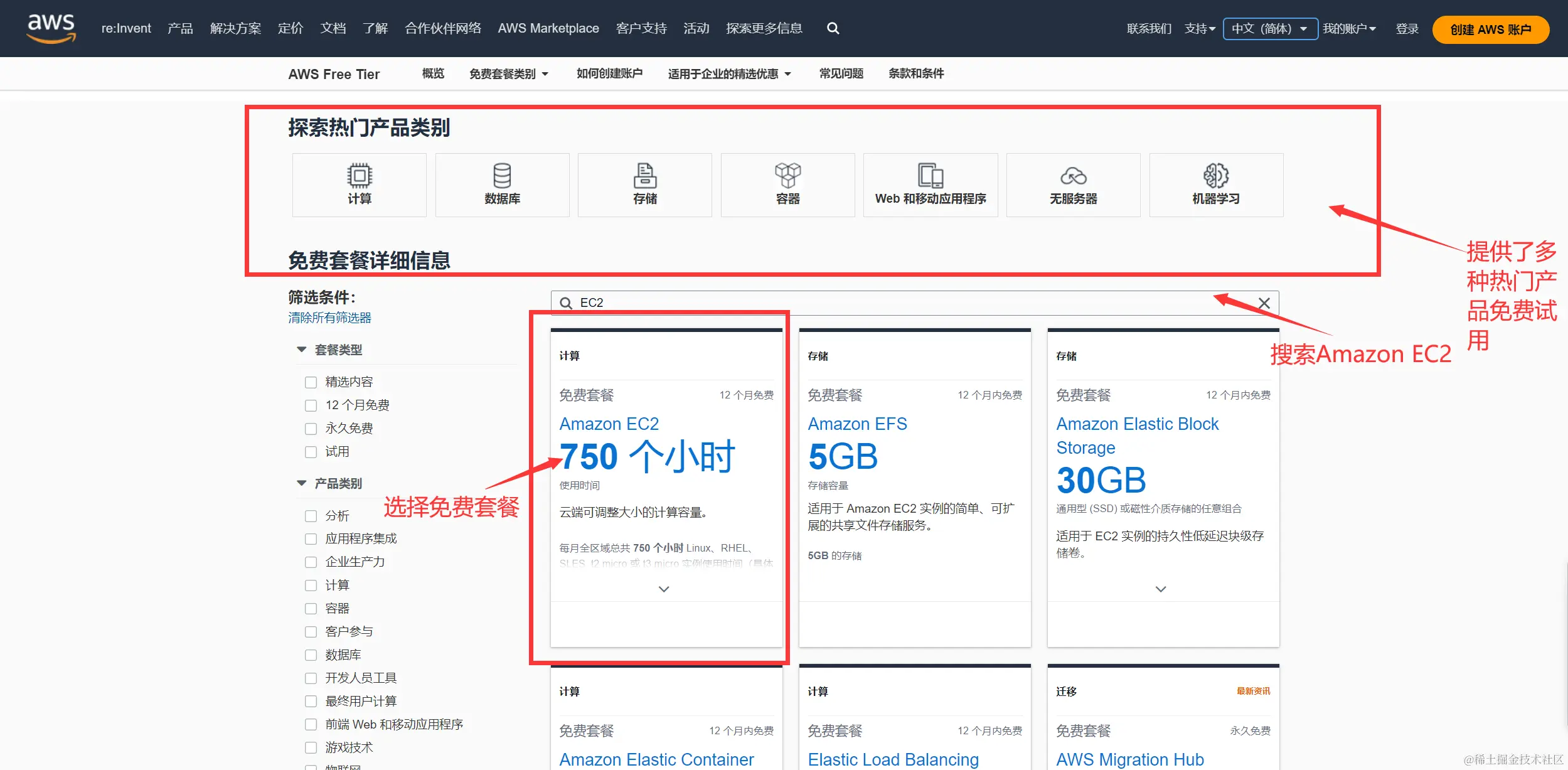This screenshot has height=770, width=1568.
Task: Click 清除所有筛选器 link
Action: click(x=329, y=318)
